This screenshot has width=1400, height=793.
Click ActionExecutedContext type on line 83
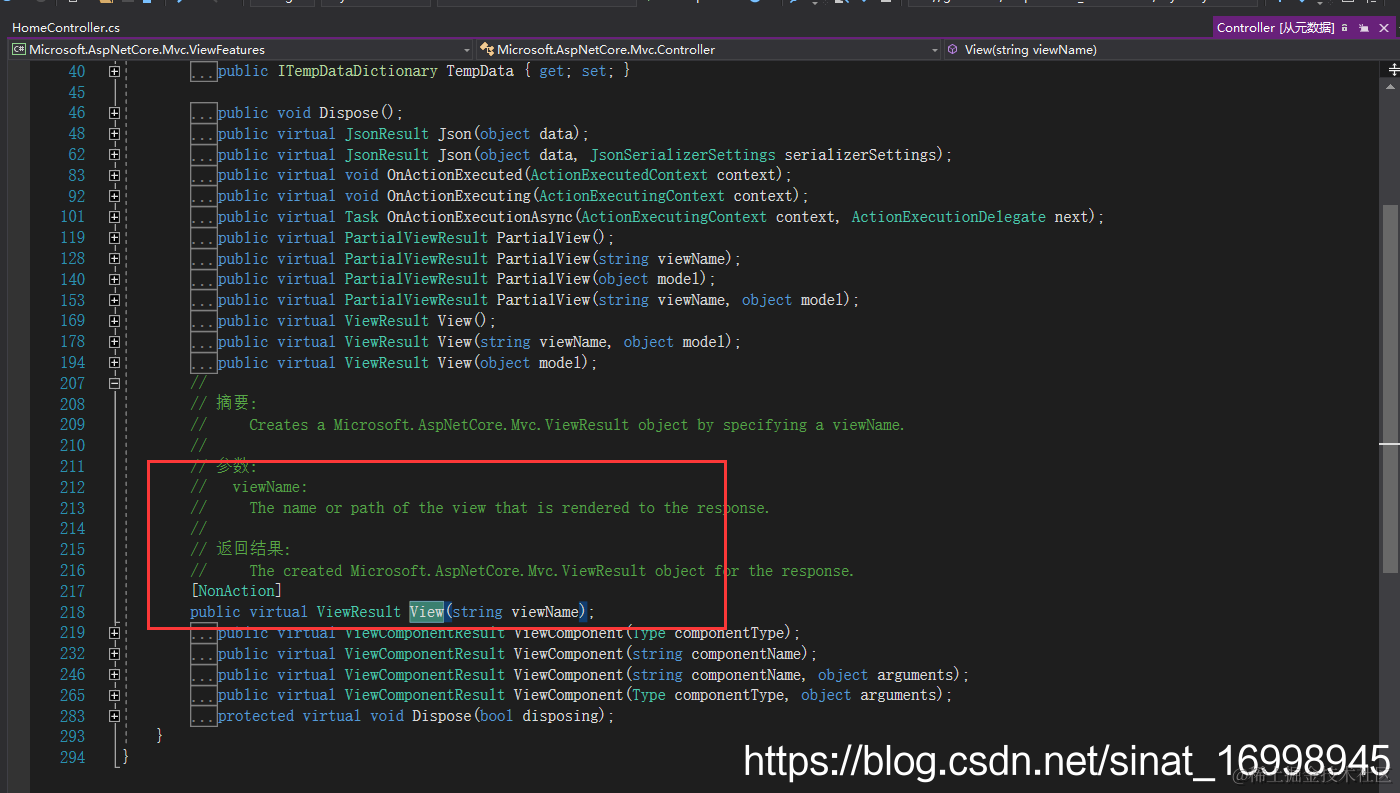[x=619, y=175]
